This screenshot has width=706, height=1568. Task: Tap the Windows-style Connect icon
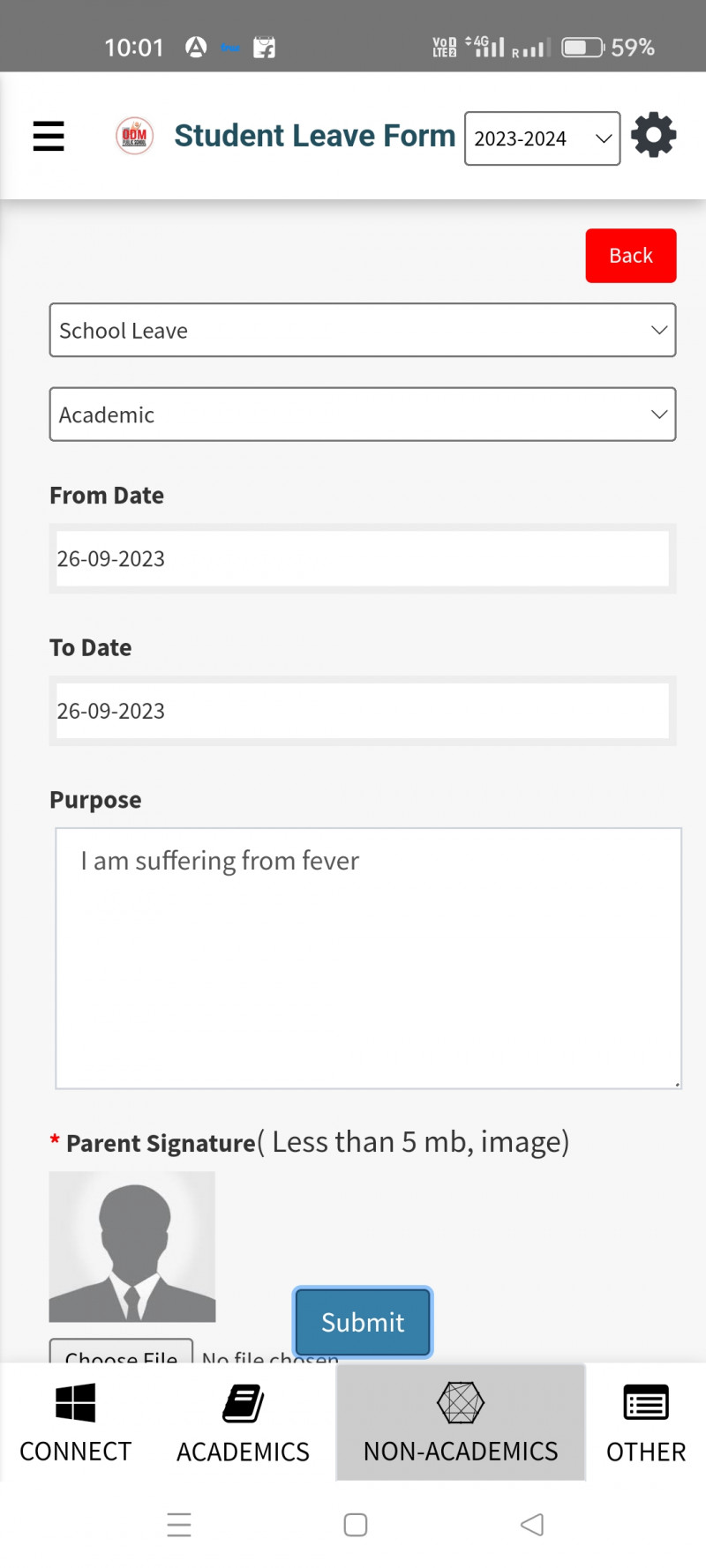pos(75,1402)
